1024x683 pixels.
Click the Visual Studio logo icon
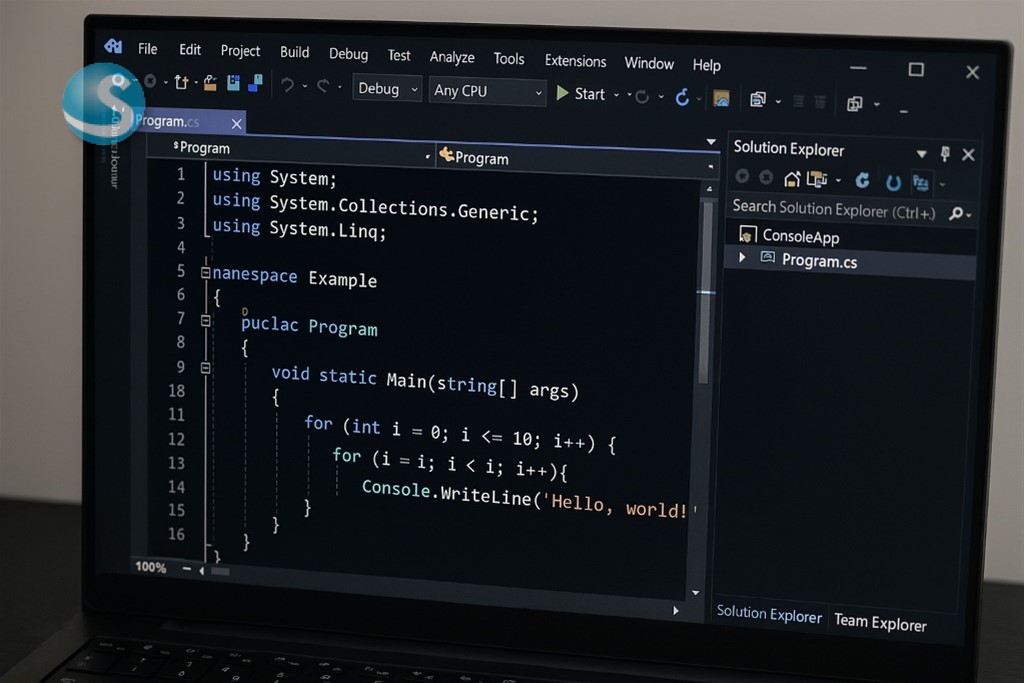[x=113, y=46]
